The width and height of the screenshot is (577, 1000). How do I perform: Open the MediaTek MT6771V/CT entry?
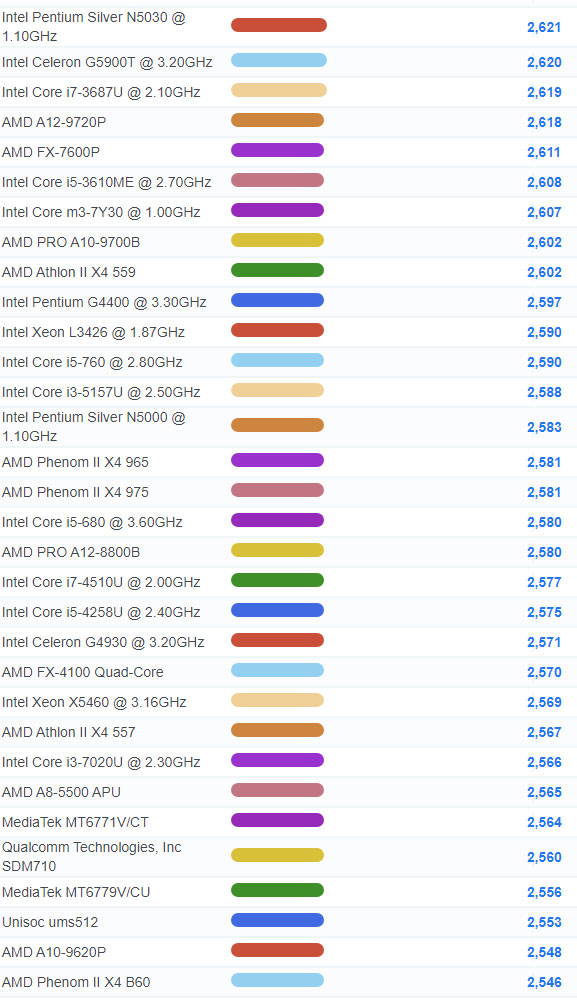[x=75, y=821]
